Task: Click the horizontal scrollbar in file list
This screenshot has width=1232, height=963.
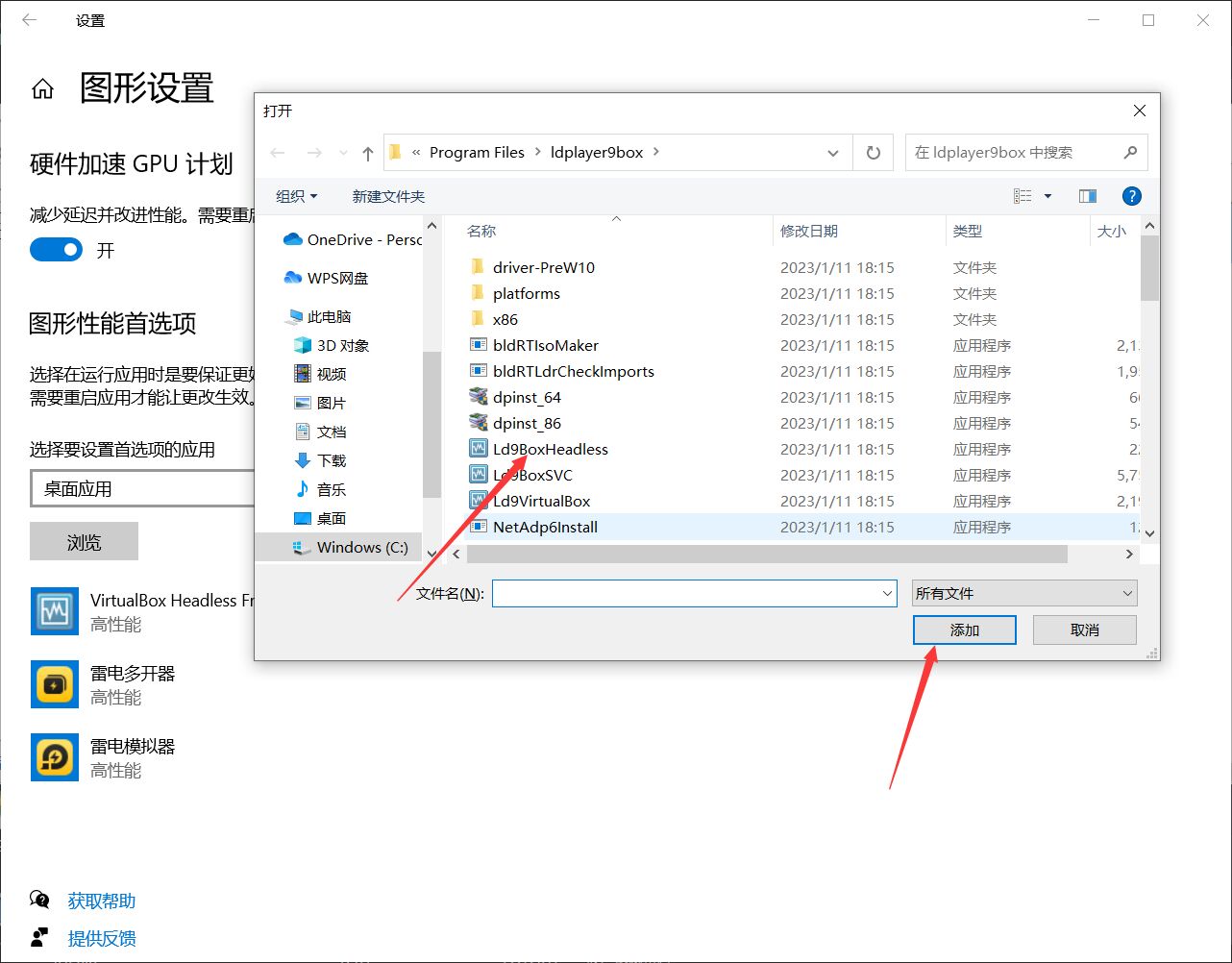Action: [766, 554]
